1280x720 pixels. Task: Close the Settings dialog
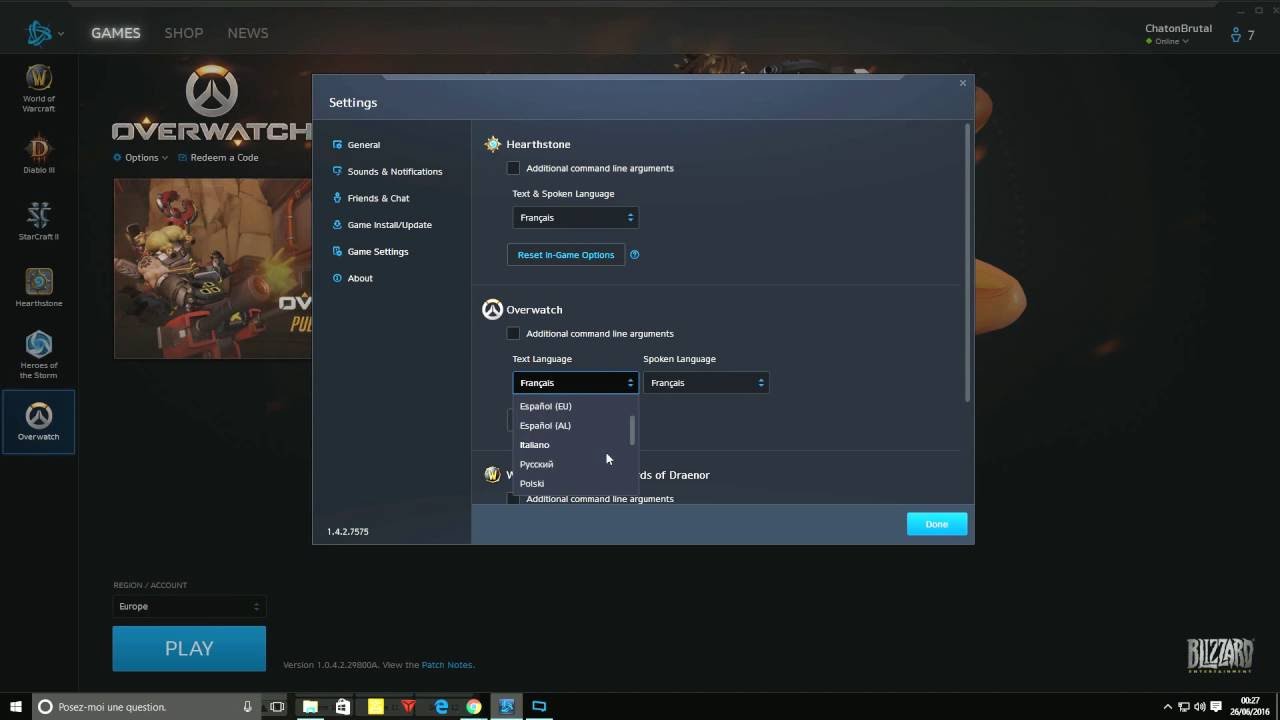click(x=963, y=83)
